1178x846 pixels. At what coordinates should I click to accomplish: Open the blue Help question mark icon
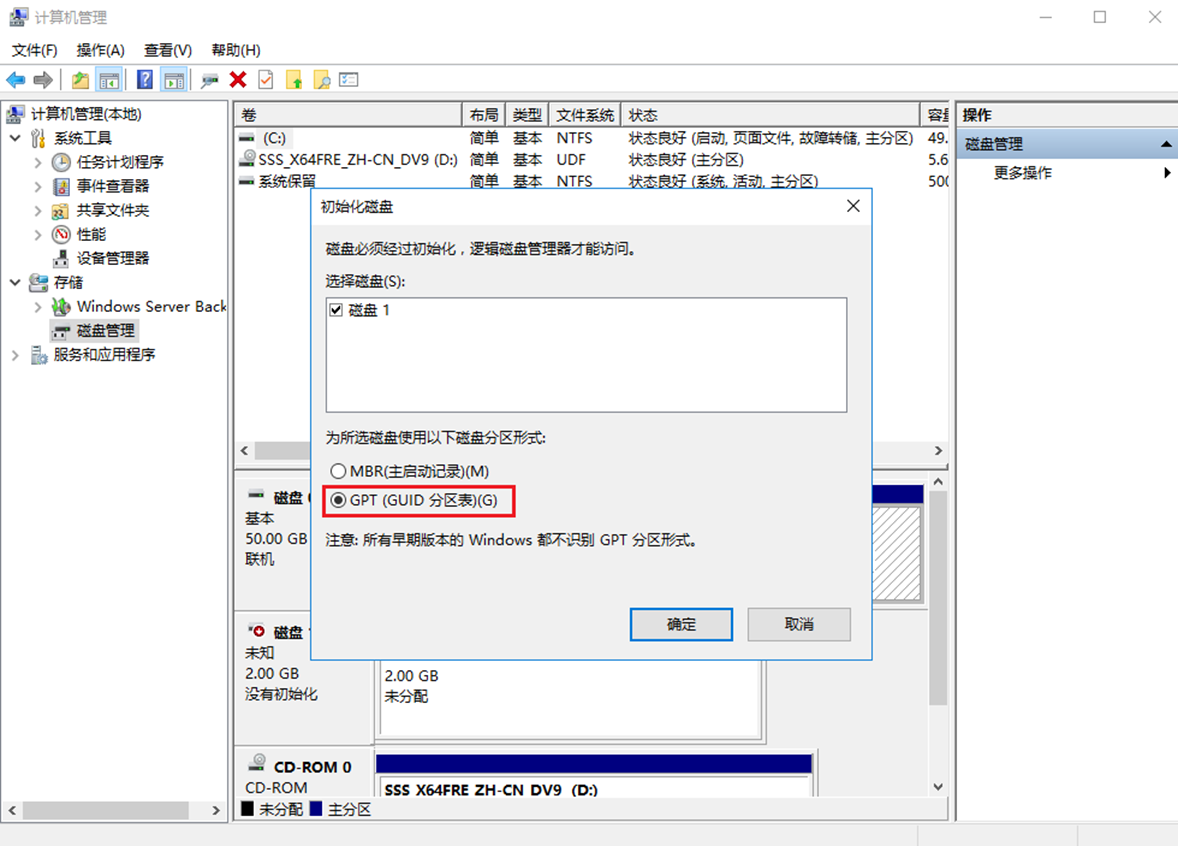pyautogui.click(x=145, y=80)
